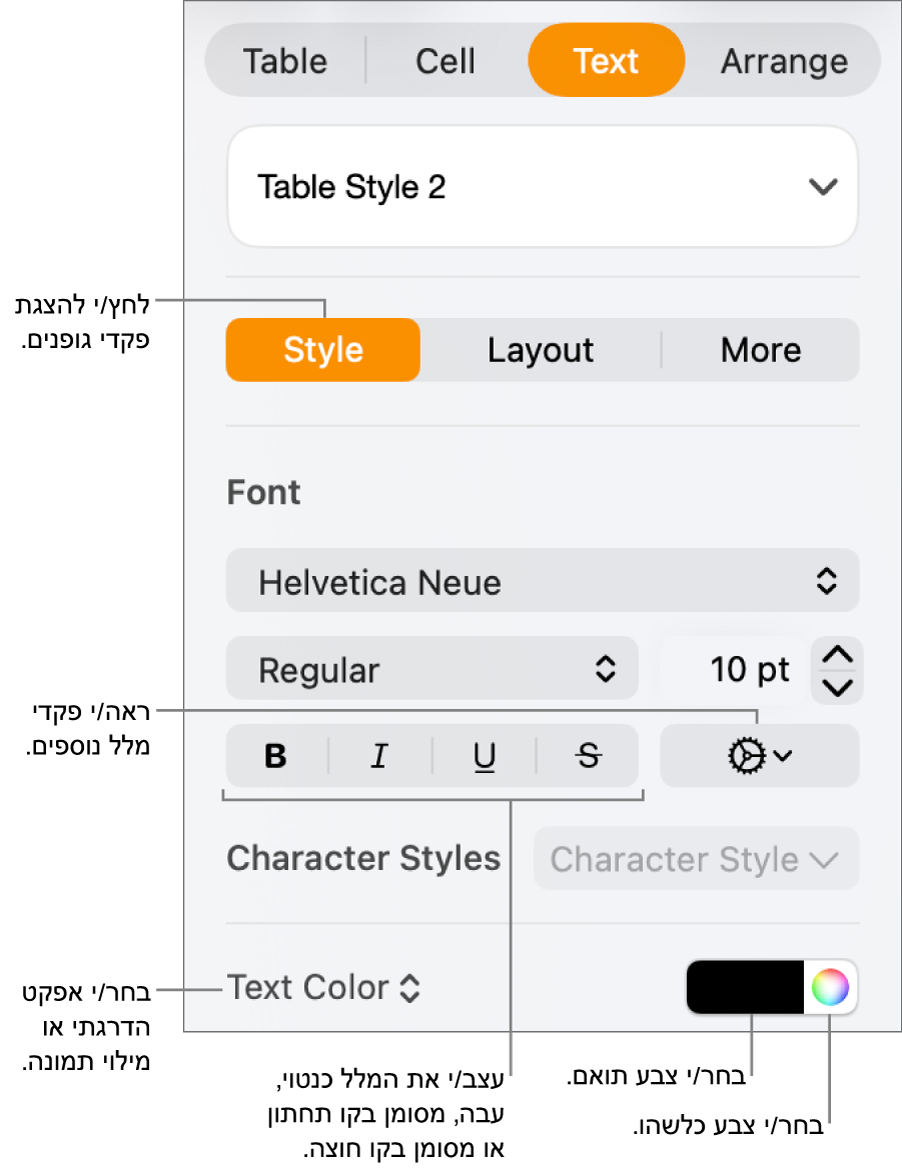Image resolution: width=902 pixels, height=1173 pixels.
Task: Open the Arrange tab
Action: click(784, 61)
